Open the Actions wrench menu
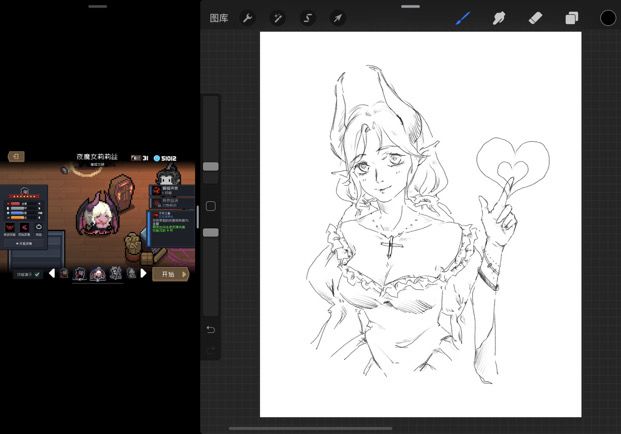 tap(248, 18)
